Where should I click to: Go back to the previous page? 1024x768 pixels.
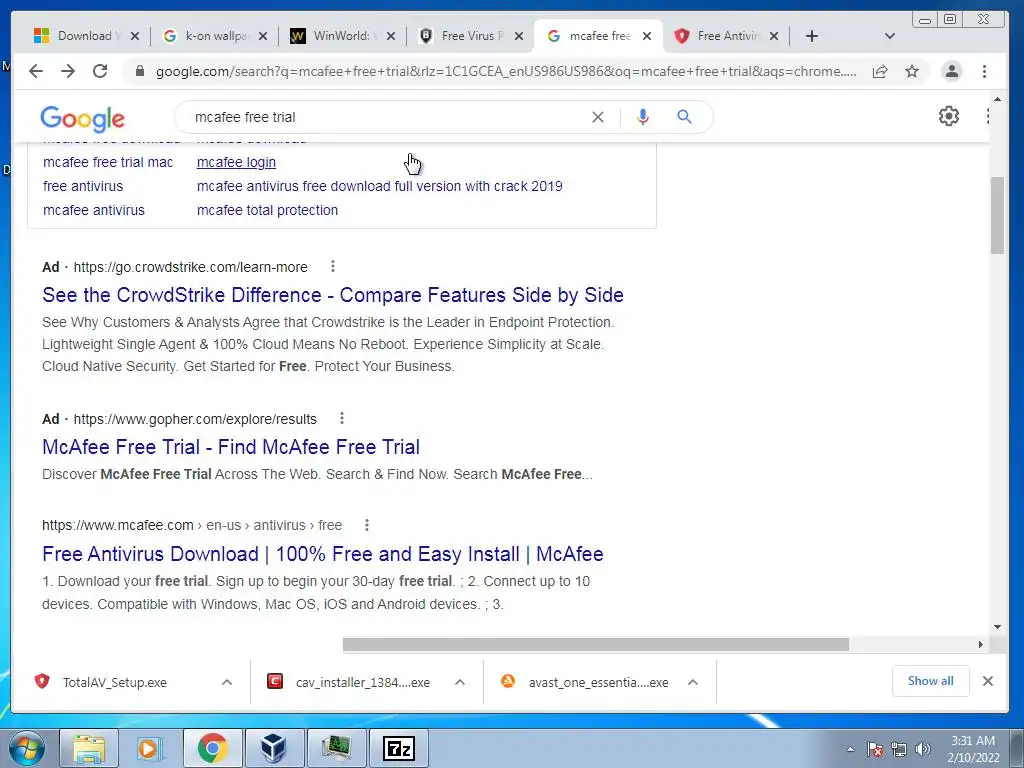(x=36, y=71)
